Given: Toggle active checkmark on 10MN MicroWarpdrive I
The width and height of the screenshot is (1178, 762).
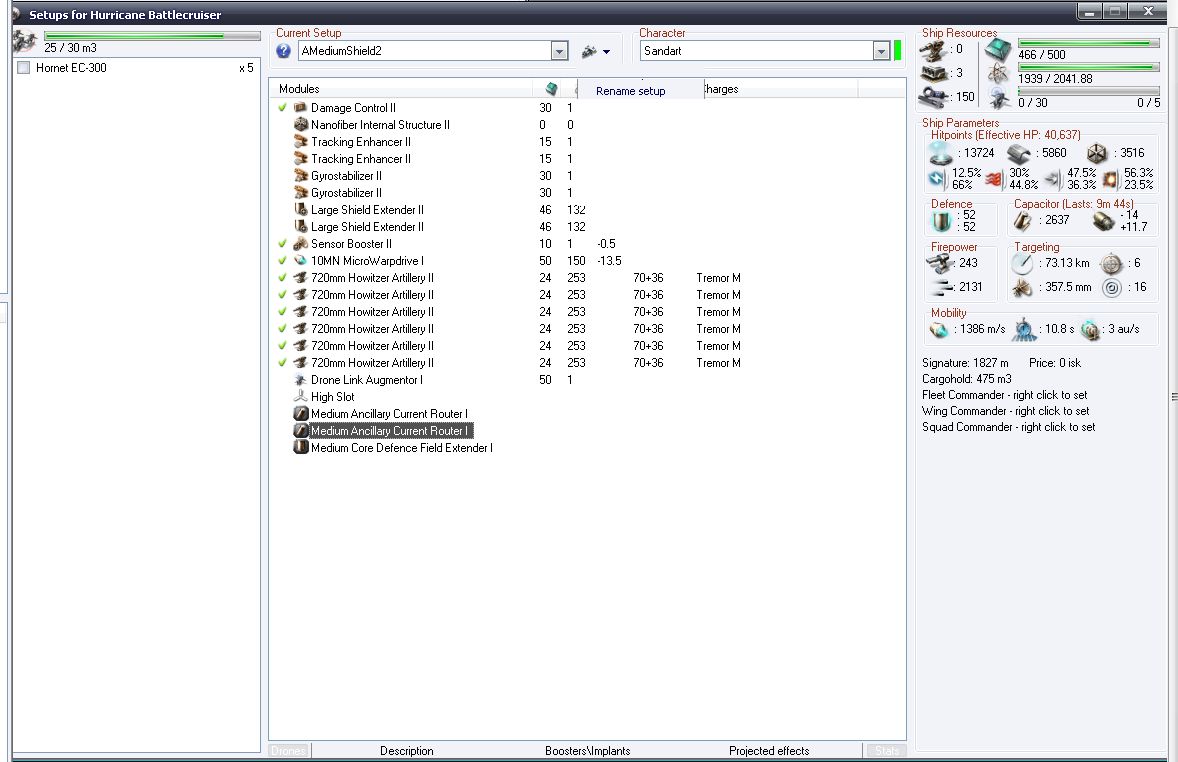Looking at the screenshot, I should tap(282, 261).
